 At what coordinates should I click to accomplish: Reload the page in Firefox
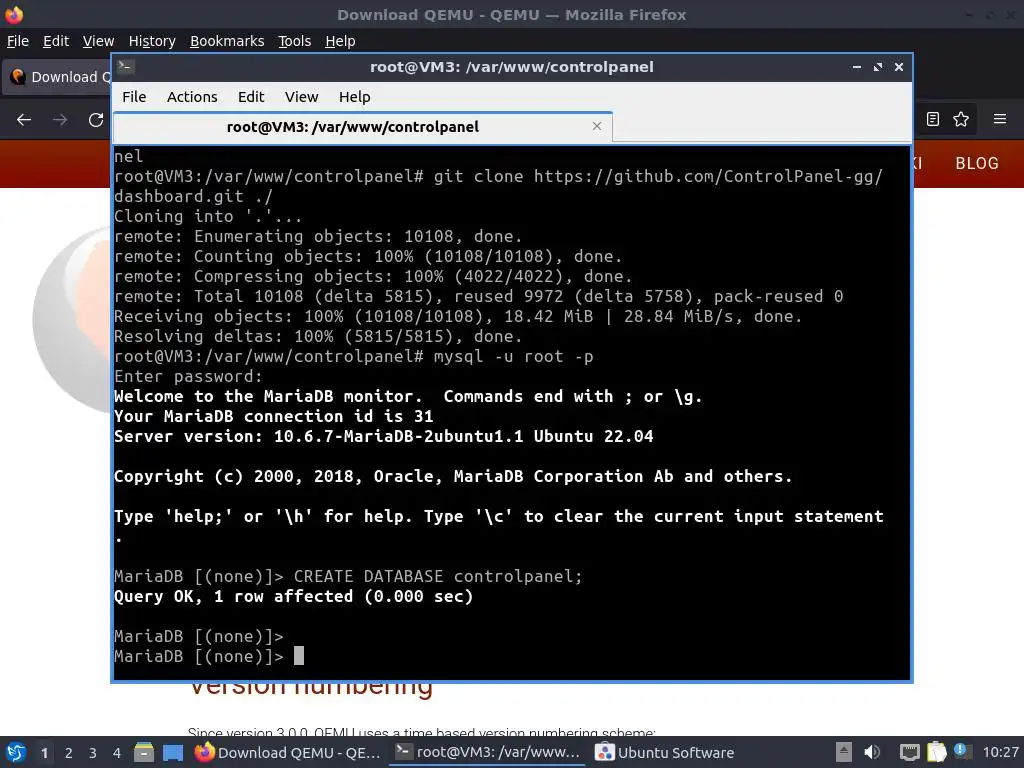(96, 120)
